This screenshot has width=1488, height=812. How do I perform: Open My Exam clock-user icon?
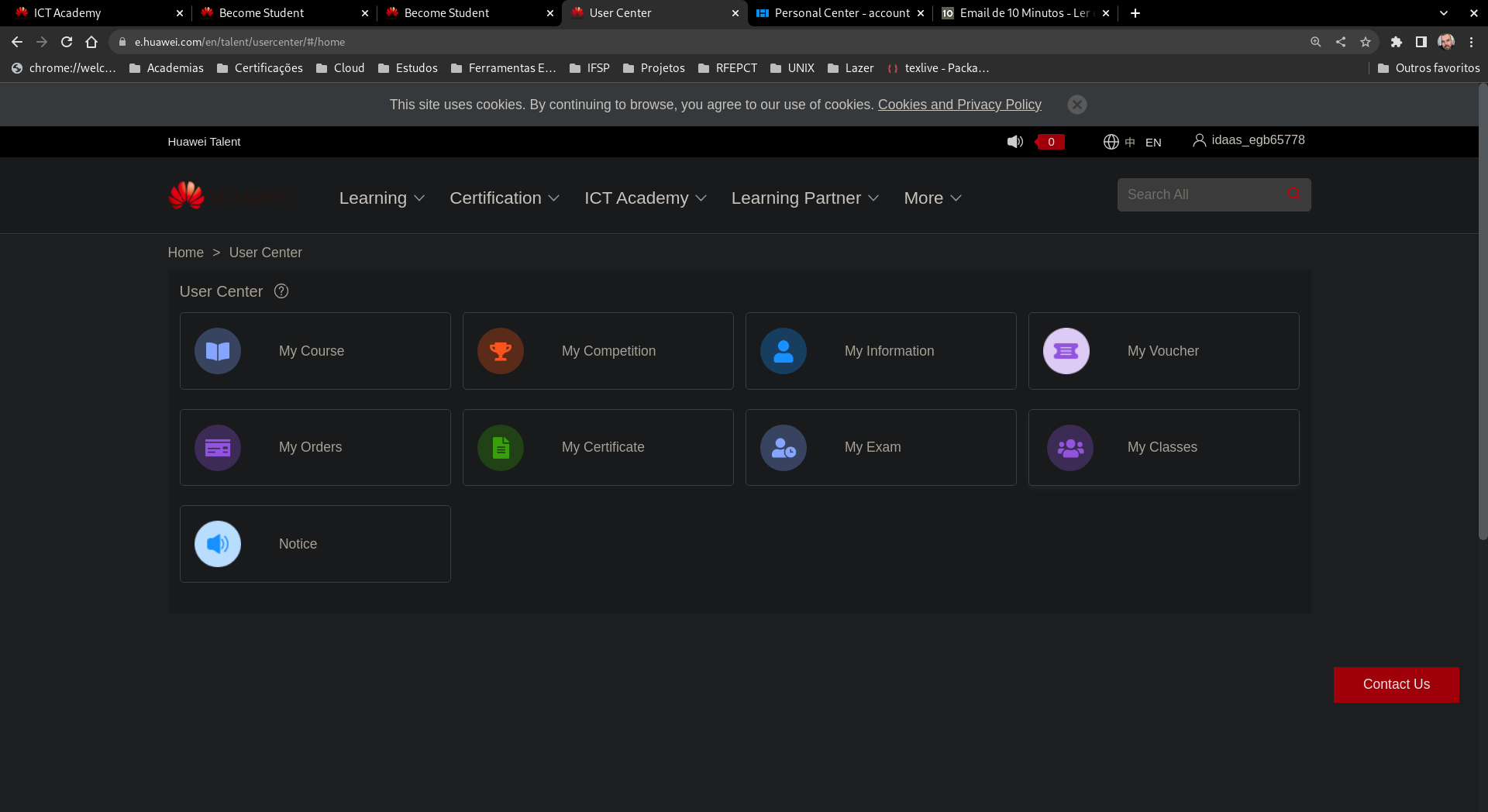pos(784,447)
